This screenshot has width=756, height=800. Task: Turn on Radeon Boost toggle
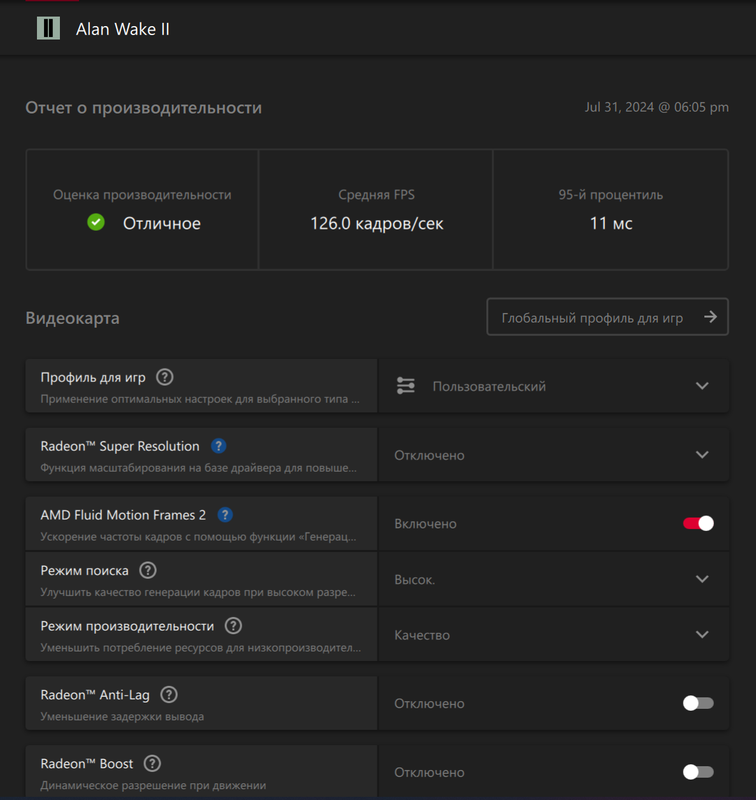(698, 772)
